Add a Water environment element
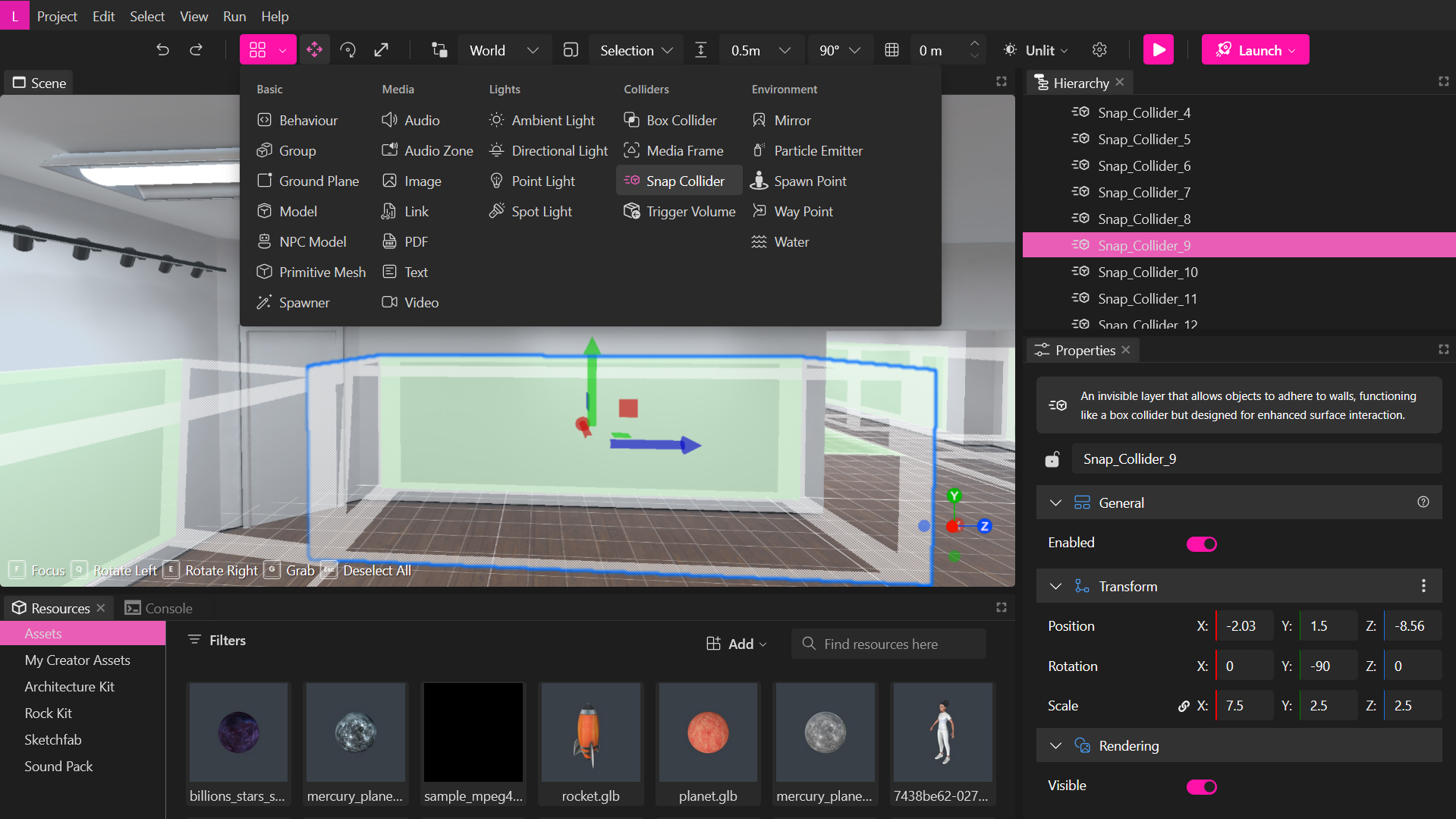The height and width of the screenshot is (819, 1456). tap(781, 241)
